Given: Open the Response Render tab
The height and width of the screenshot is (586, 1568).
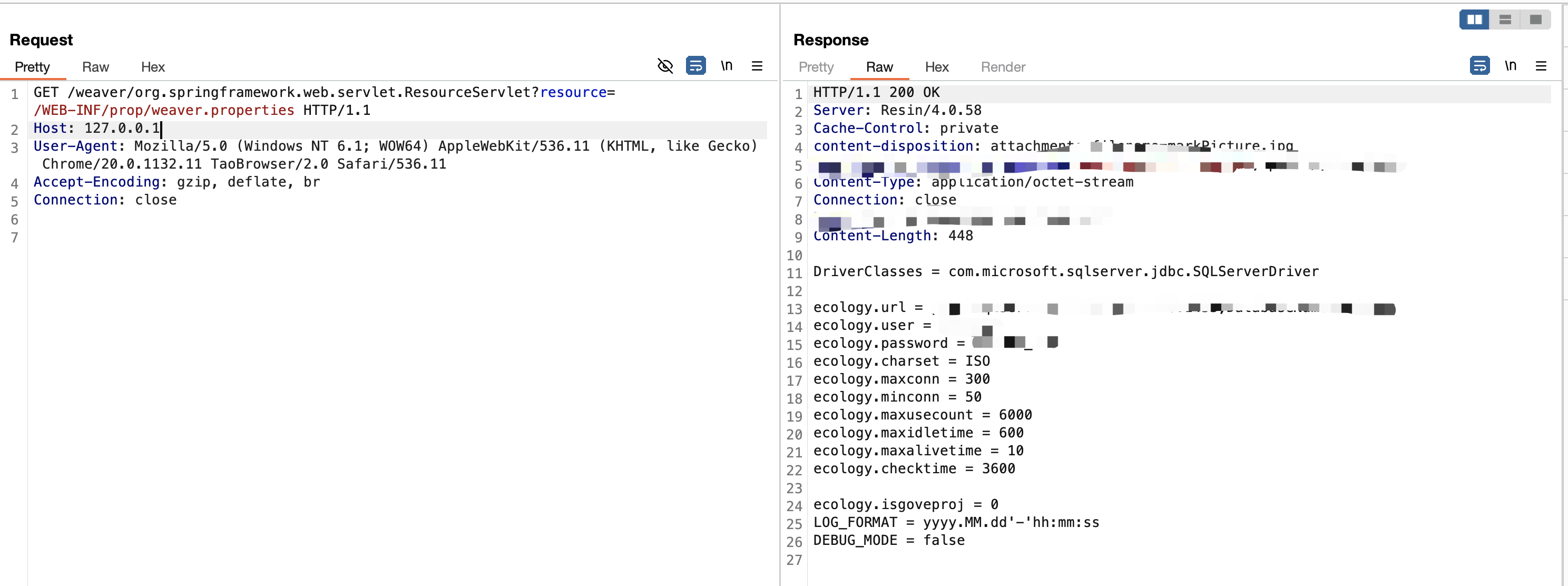Looking at the screenshot, I should [x=1003, y=67].
